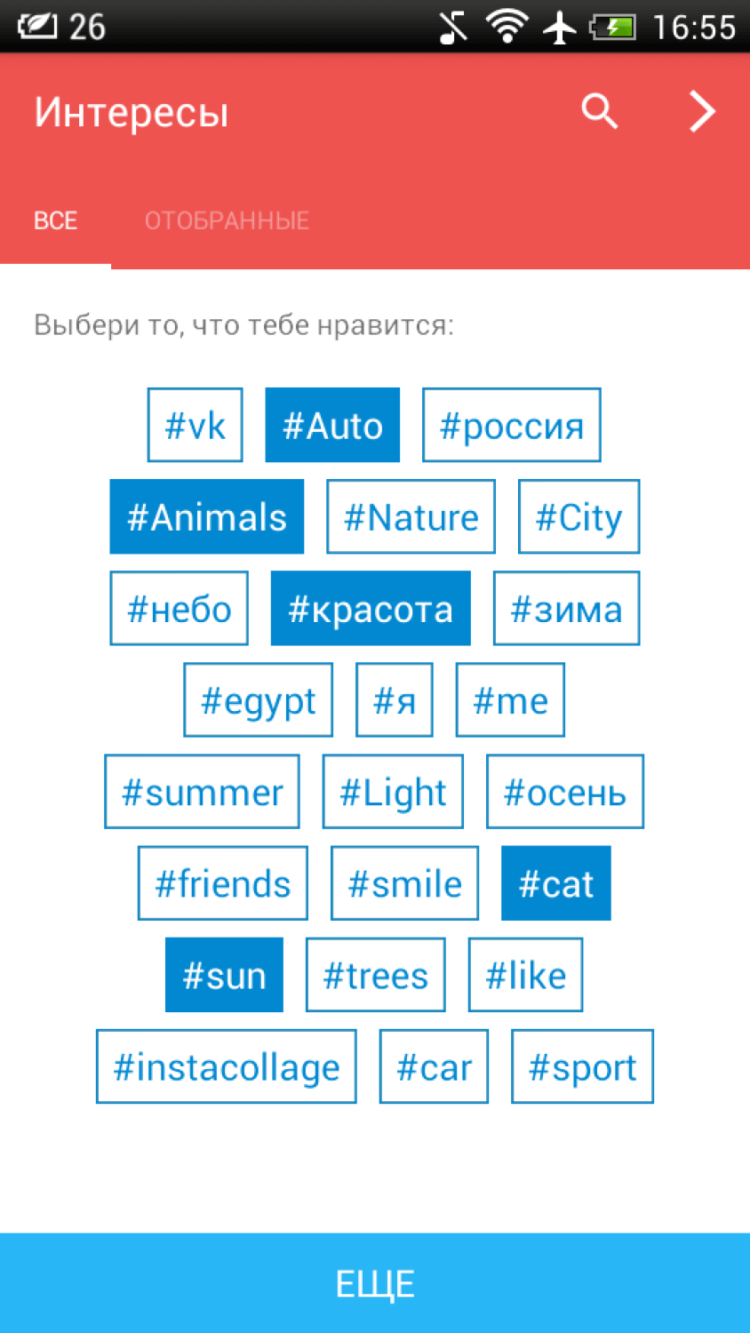Switch to the ОТОБРАННЫЕ tab
Screen dimensions: 750x1333
click(227, 221)
